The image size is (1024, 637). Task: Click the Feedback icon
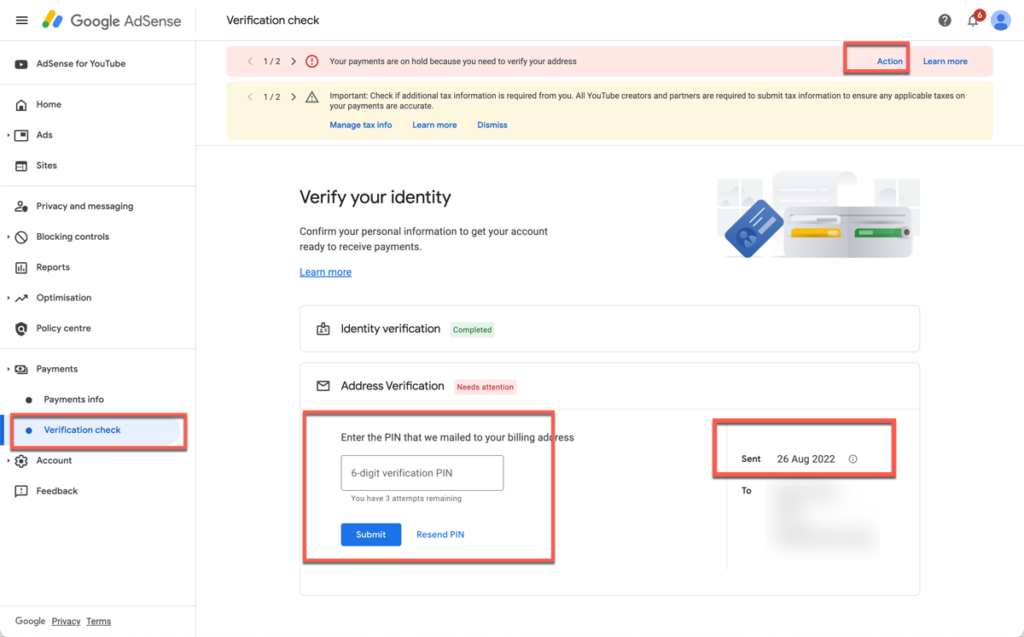22,491
